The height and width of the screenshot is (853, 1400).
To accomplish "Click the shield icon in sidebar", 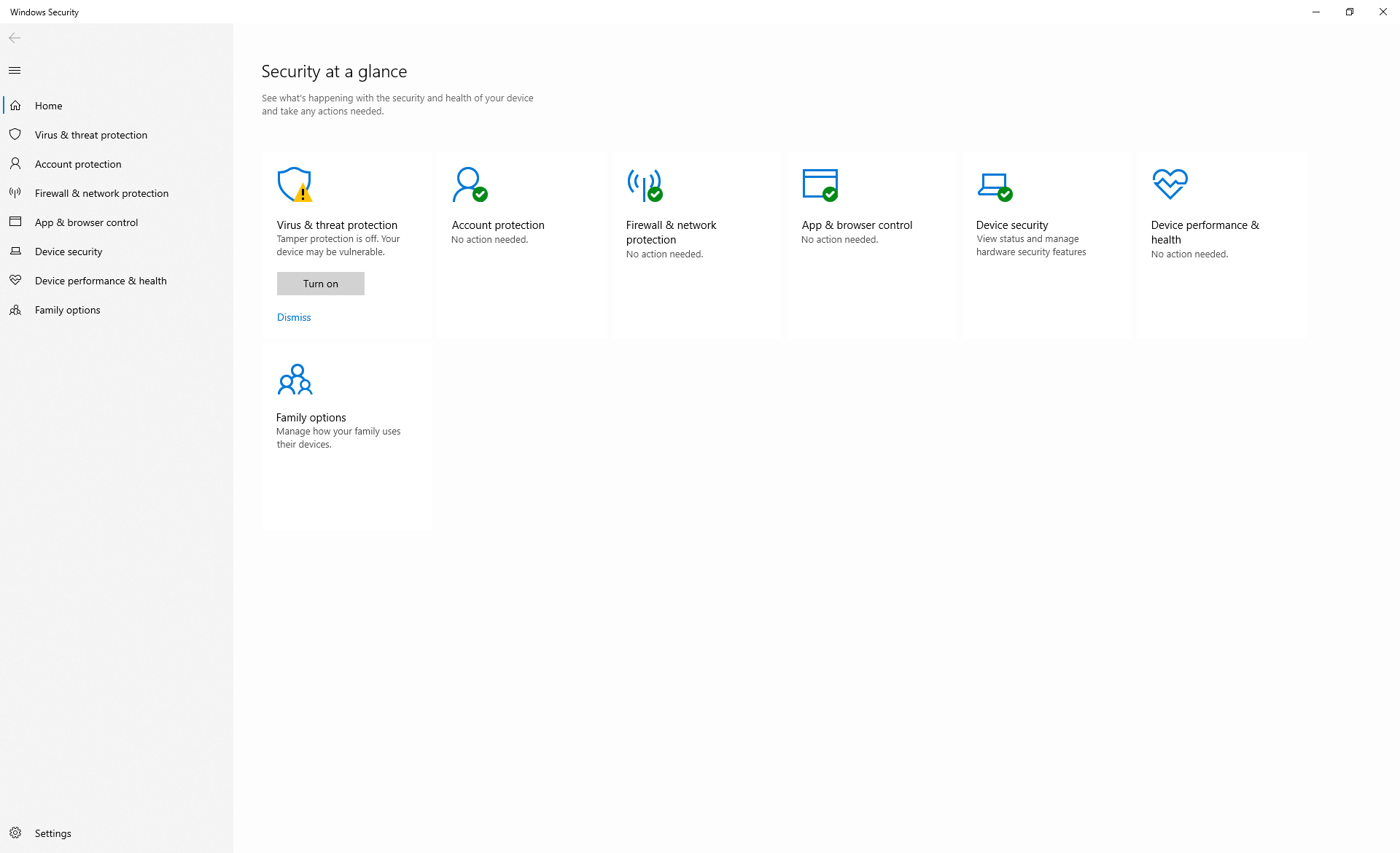I will point(15,135).
